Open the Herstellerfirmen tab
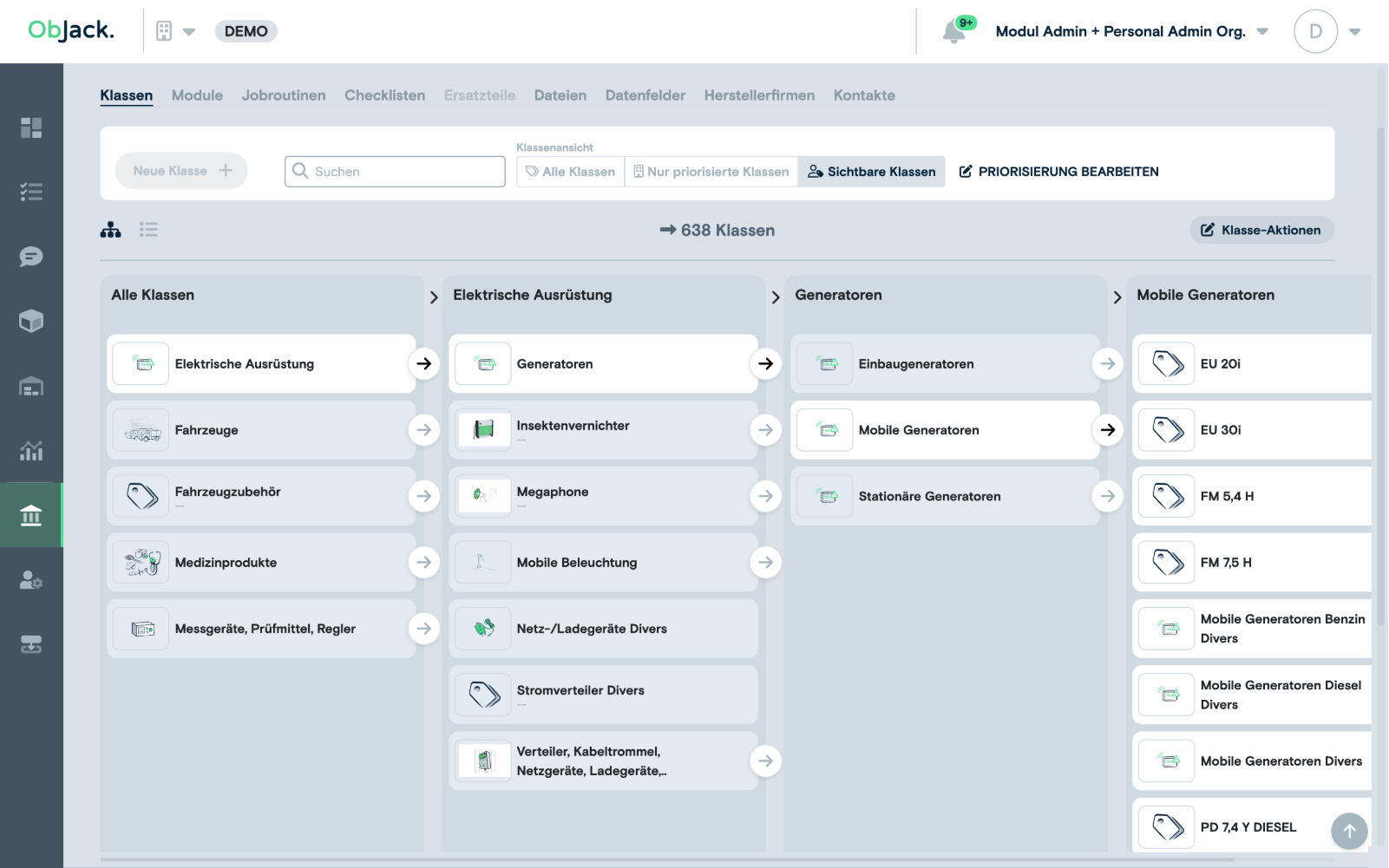This screenshot has width=1389, height=868. pyautogui.click(x=759, y=95)
